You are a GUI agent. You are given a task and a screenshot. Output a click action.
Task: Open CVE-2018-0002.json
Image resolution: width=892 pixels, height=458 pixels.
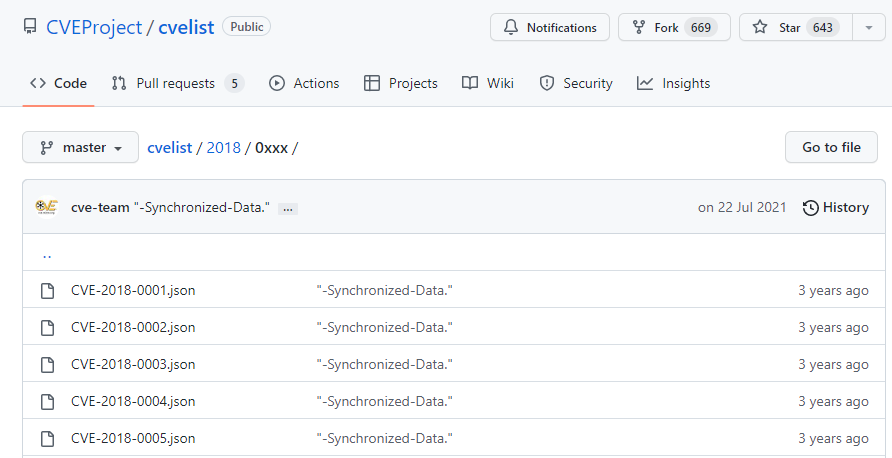pos(133,328)
